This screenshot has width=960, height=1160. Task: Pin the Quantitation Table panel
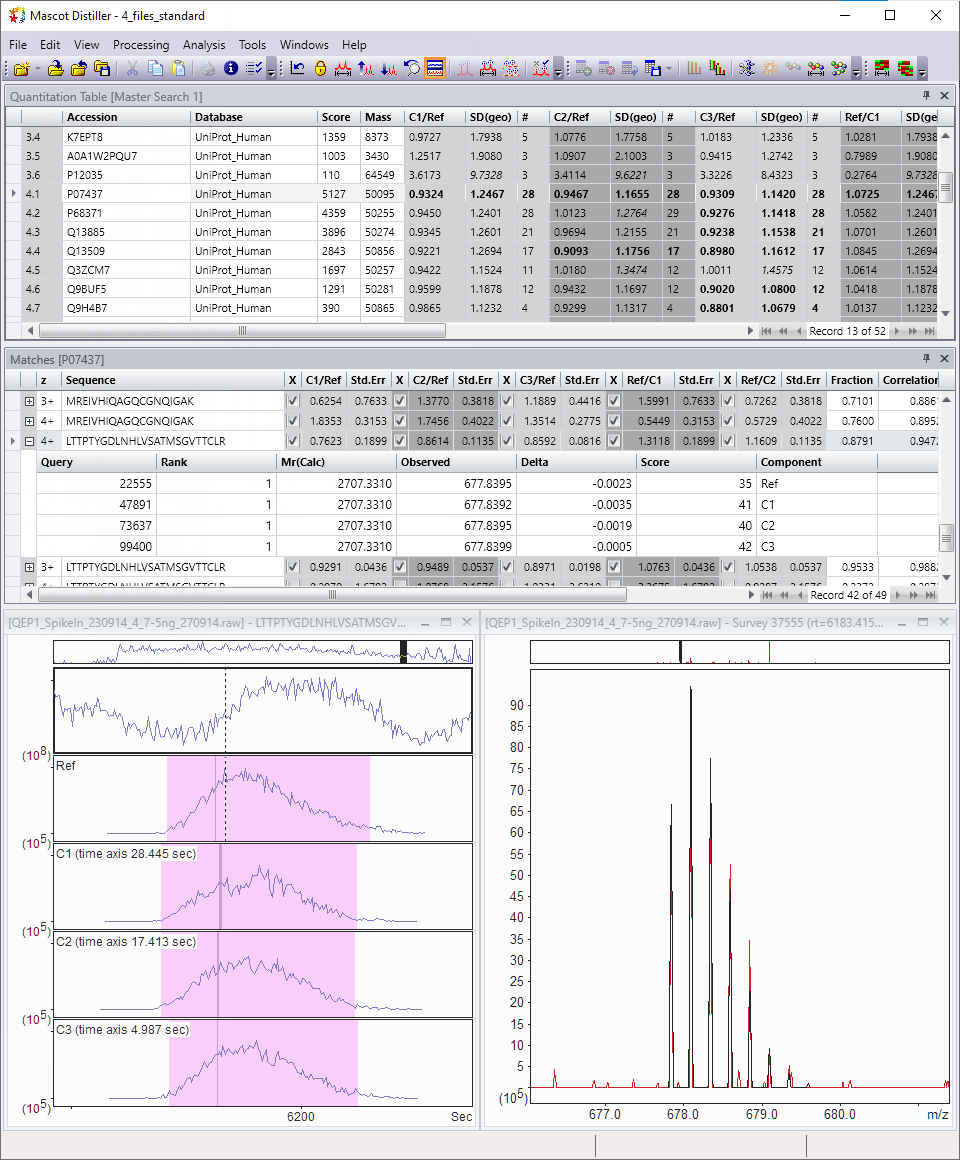coord(926,95)
